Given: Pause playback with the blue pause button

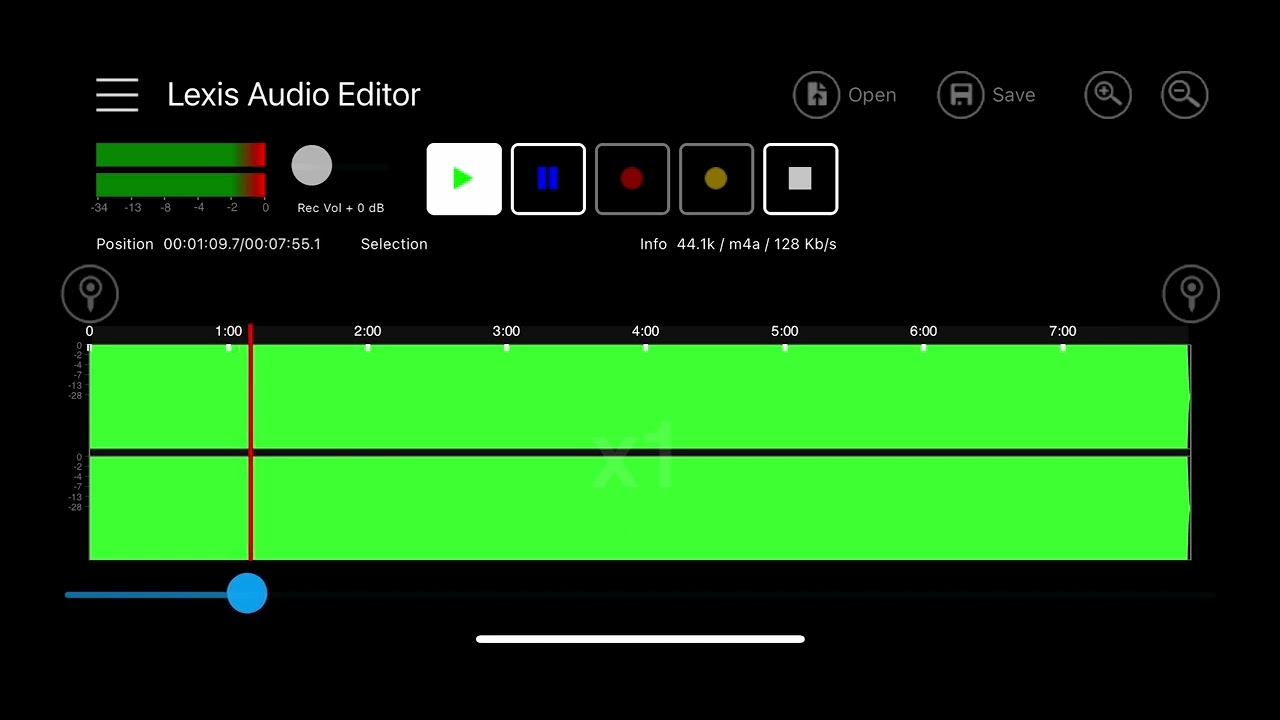Looking at the screenshot, I should [x=548, y=179].
